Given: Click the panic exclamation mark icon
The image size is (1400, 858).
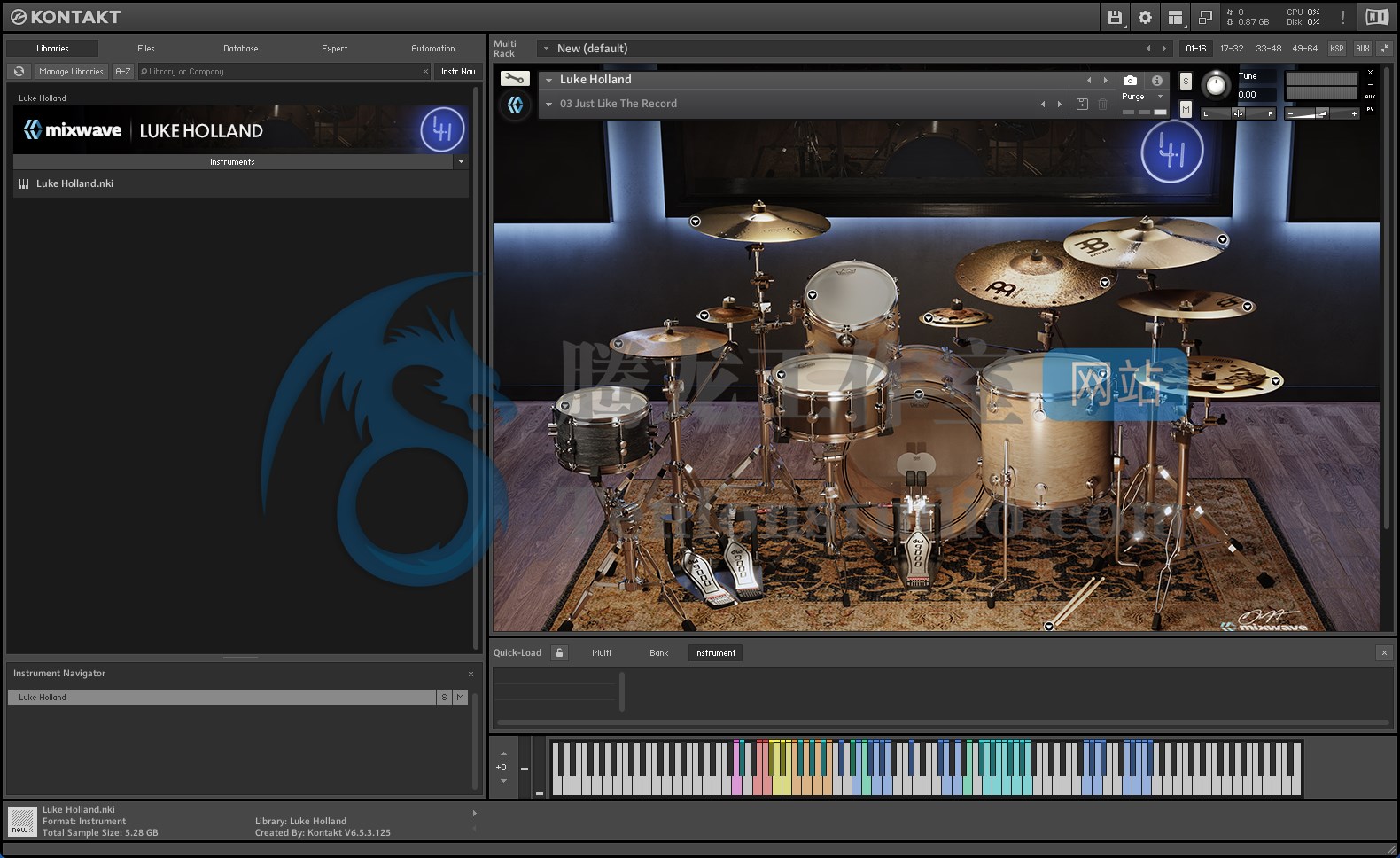Looking at the screenshot, I should tap(1342, 17).
